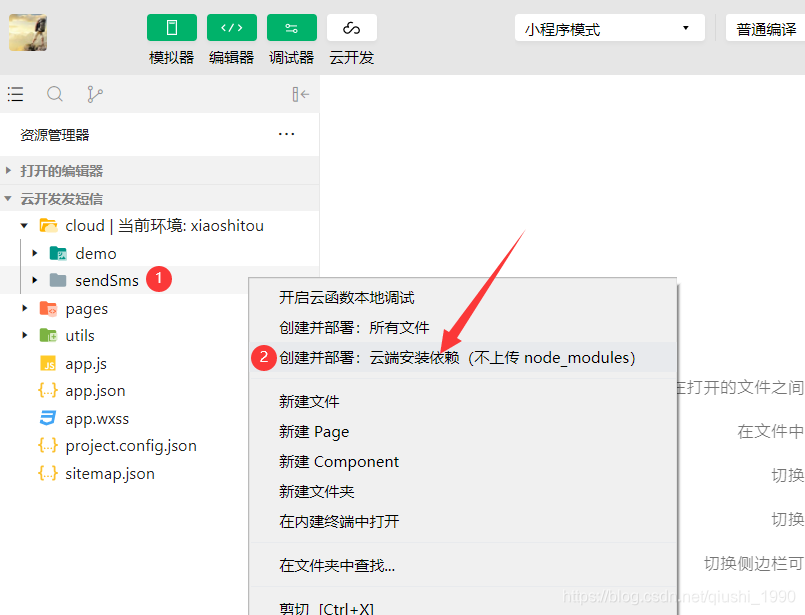The height and width of the screenshot is (615, 805).
Task: Show the file explorer list icon
Action: [15, 94]
